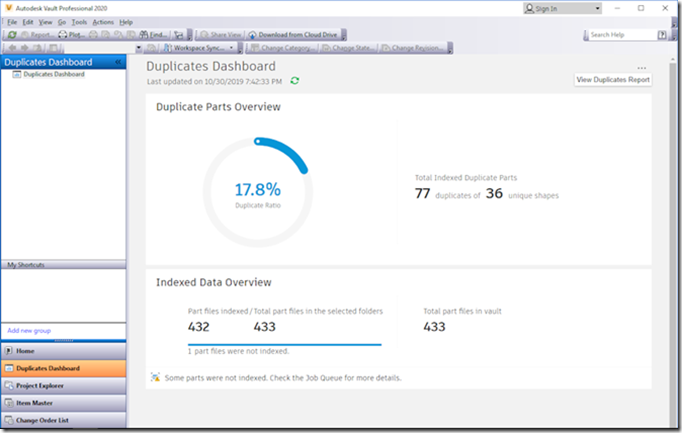Expand the Change Revision toolbar overflow arrow
The width and height of the screenshot is (682, 433).
(x=450, y=48)
